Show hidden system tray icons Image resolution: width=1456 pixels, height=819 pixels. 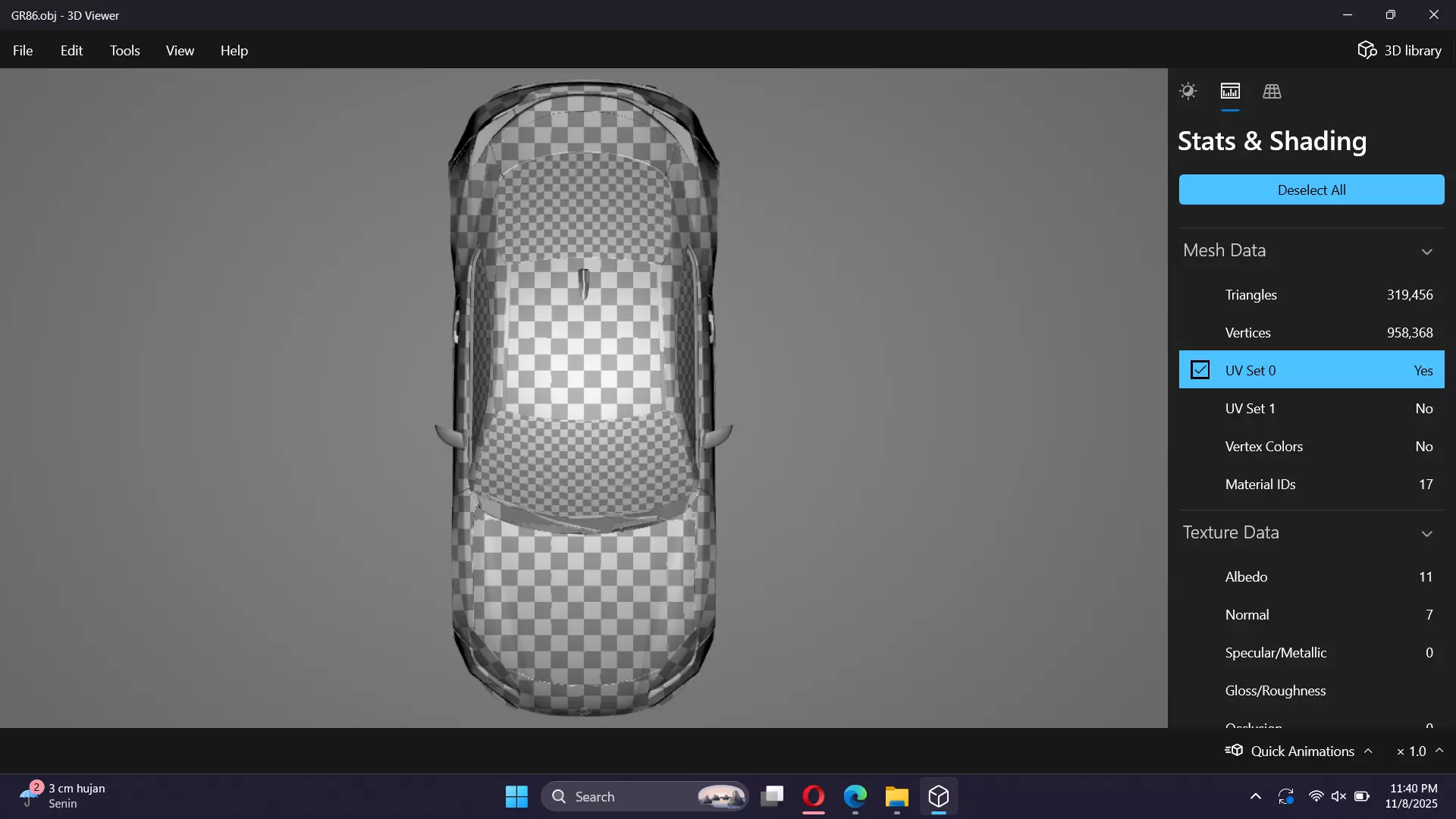(x=1256, y=796)
